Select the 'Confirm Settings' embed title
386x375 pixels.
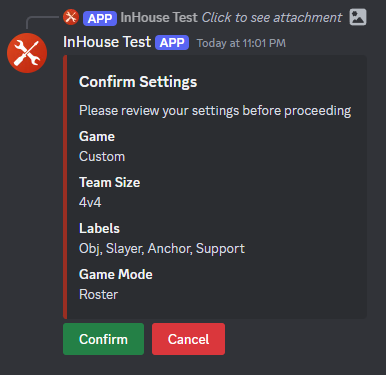point(138,82)
